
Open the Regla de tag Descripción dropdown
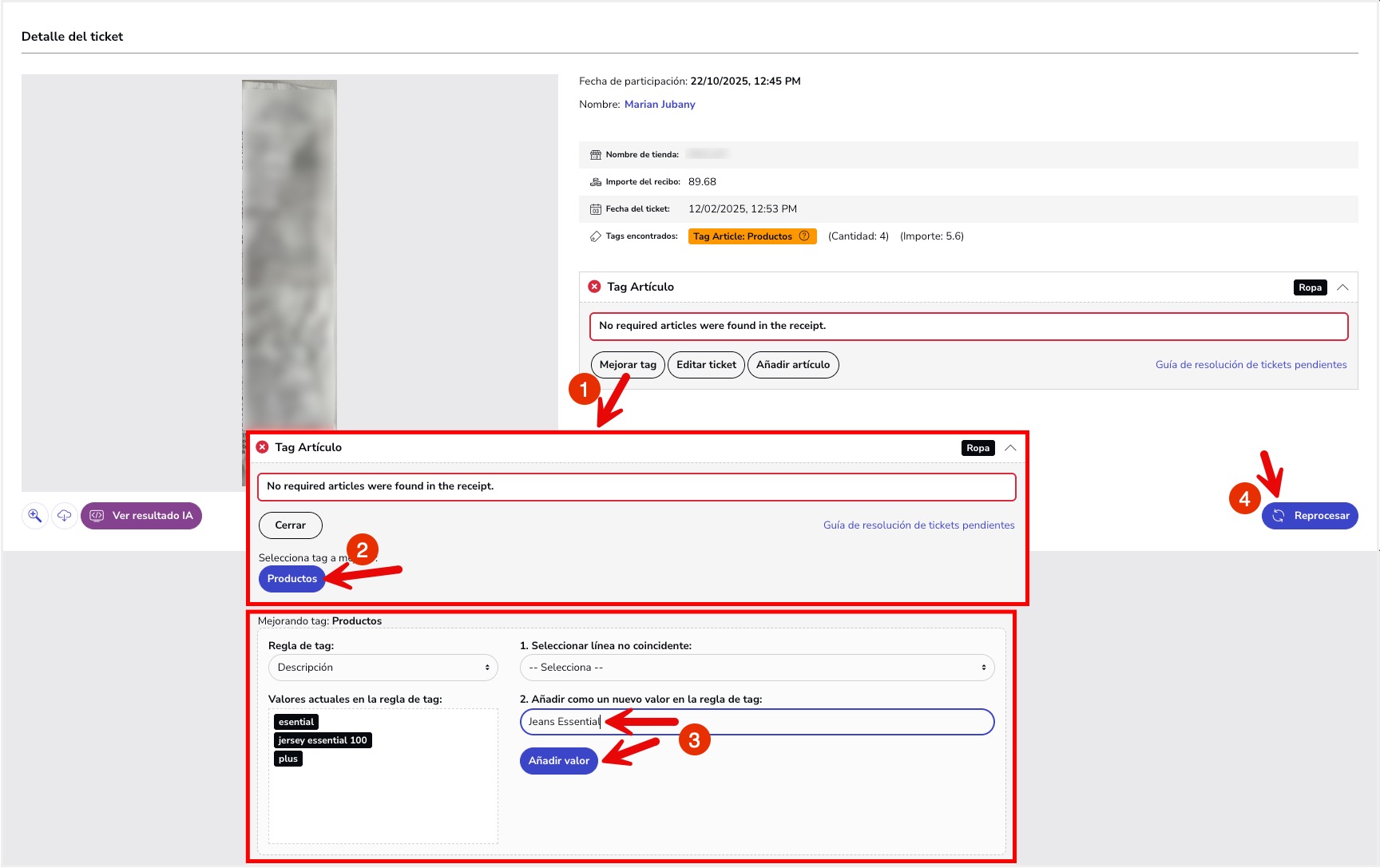coord(383,668)
